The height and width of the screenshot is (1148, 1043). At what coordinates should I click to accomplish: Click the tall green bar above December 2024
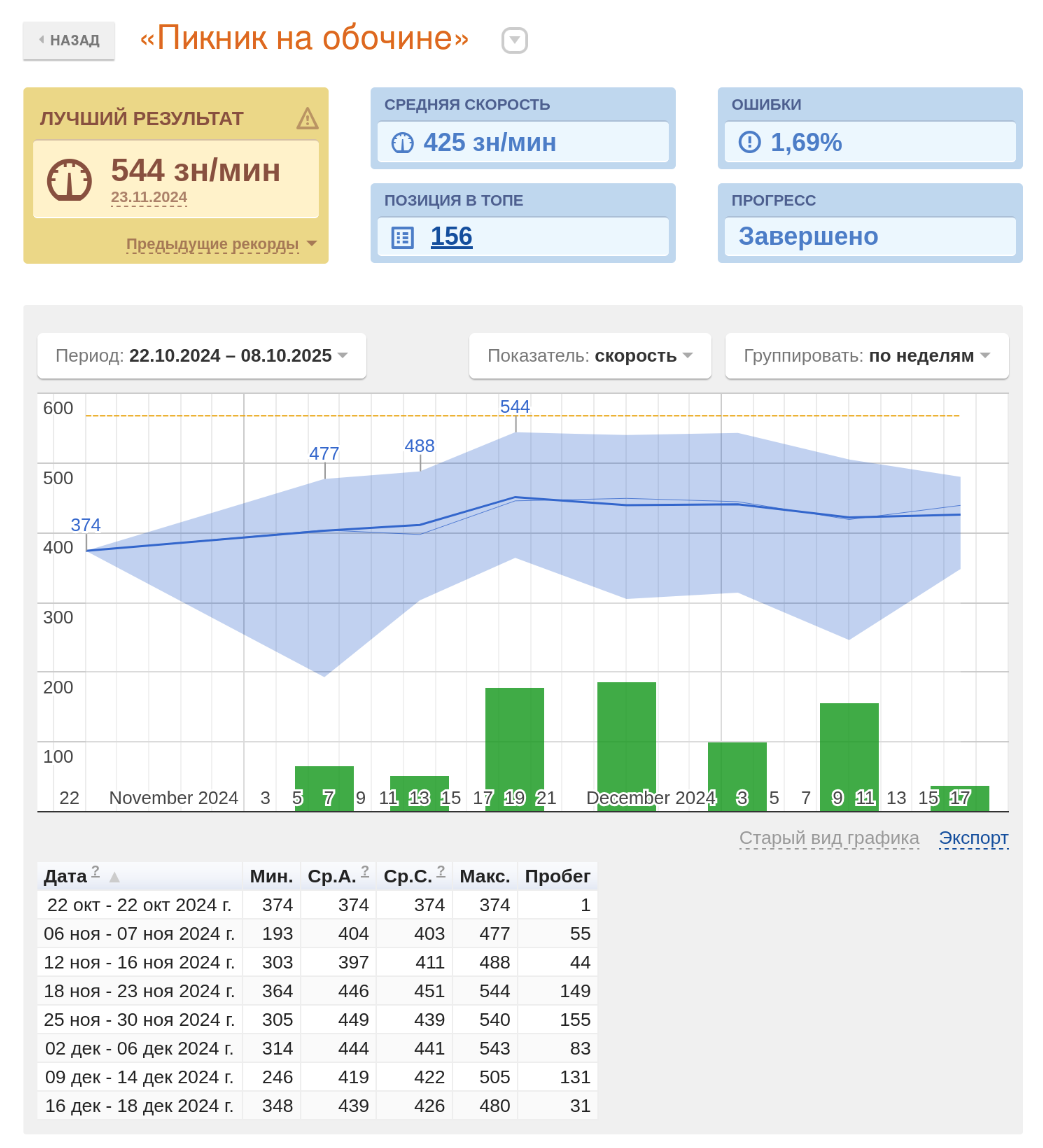(627, 747)
